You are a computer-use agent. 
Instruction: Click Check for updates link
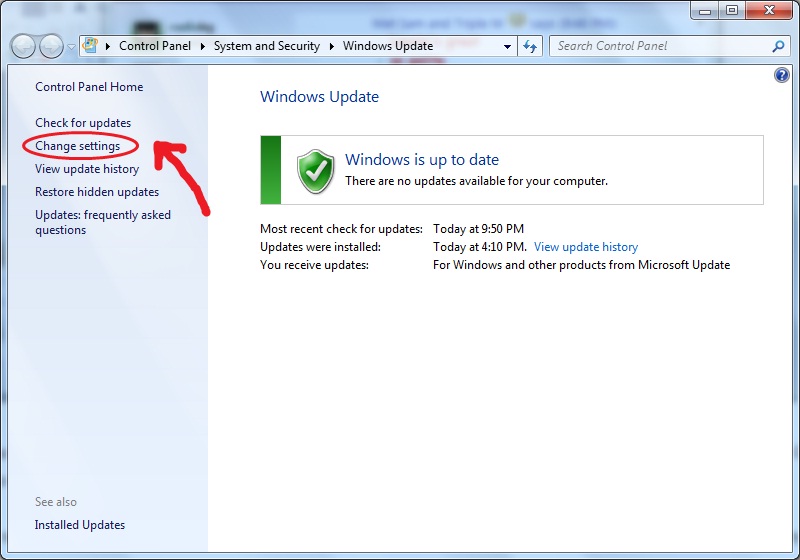tap(83, 123)
